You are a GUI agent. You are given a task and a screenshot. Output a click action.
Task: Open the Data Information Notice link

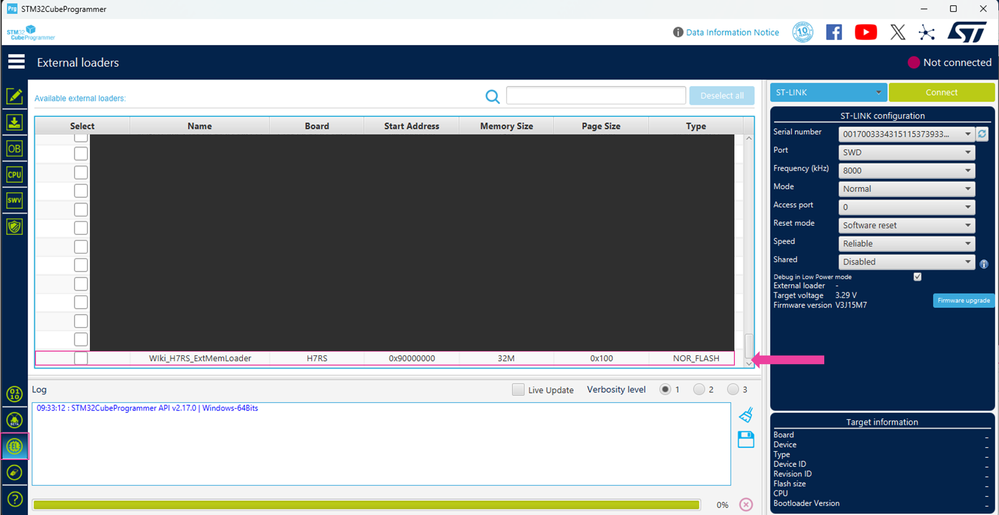click(732, 33)
